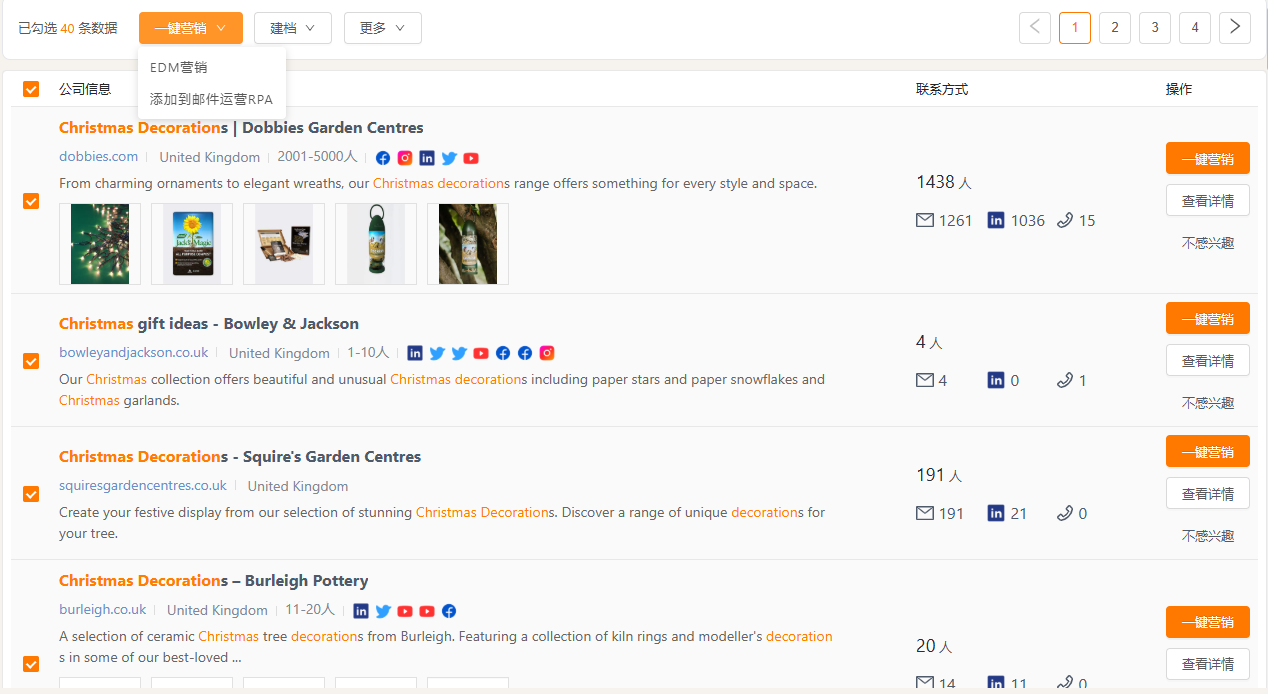1268x694 pixels.
Task: Open the burleigh.co.uk link
Action: click(103, 609)
